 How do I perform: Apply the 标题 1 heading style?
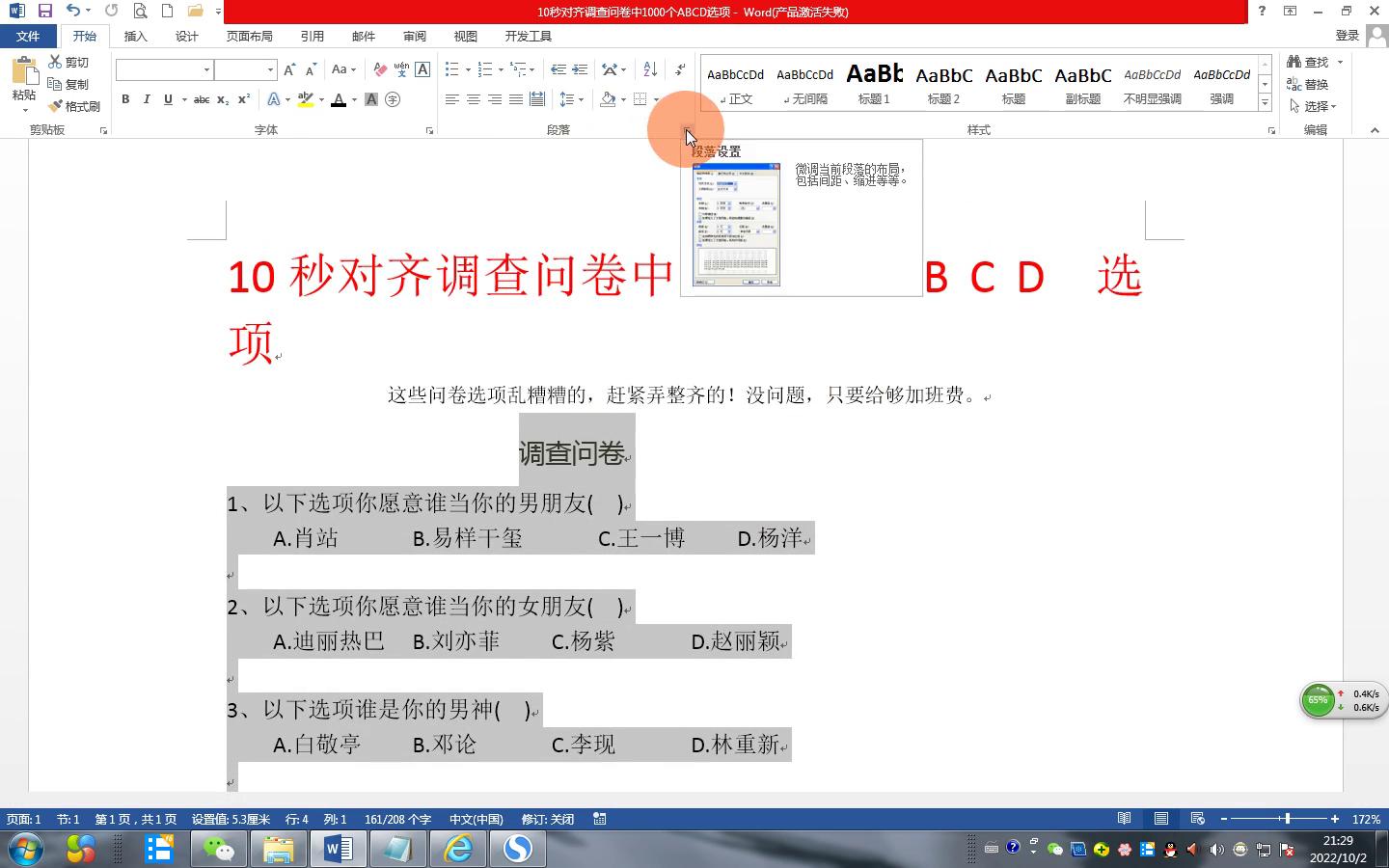click(874, 83)
